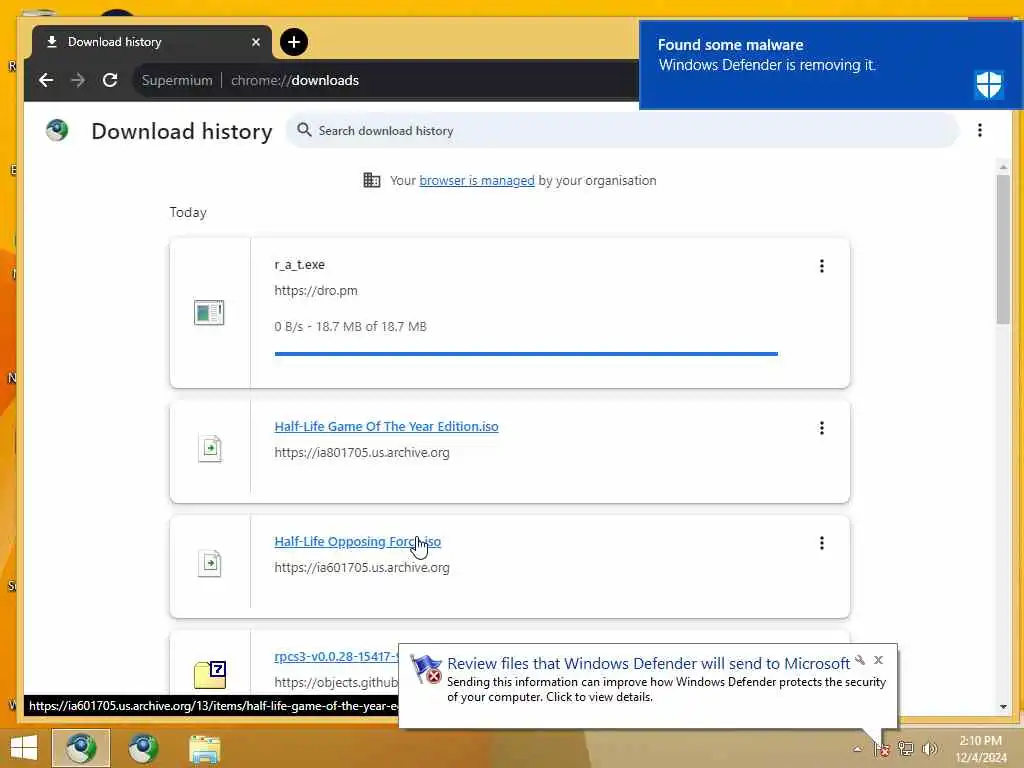The width and height of the screenshot is (1024, 768).
Task: Open more actions for r_a_t.exe
Action: pos(822,266)
